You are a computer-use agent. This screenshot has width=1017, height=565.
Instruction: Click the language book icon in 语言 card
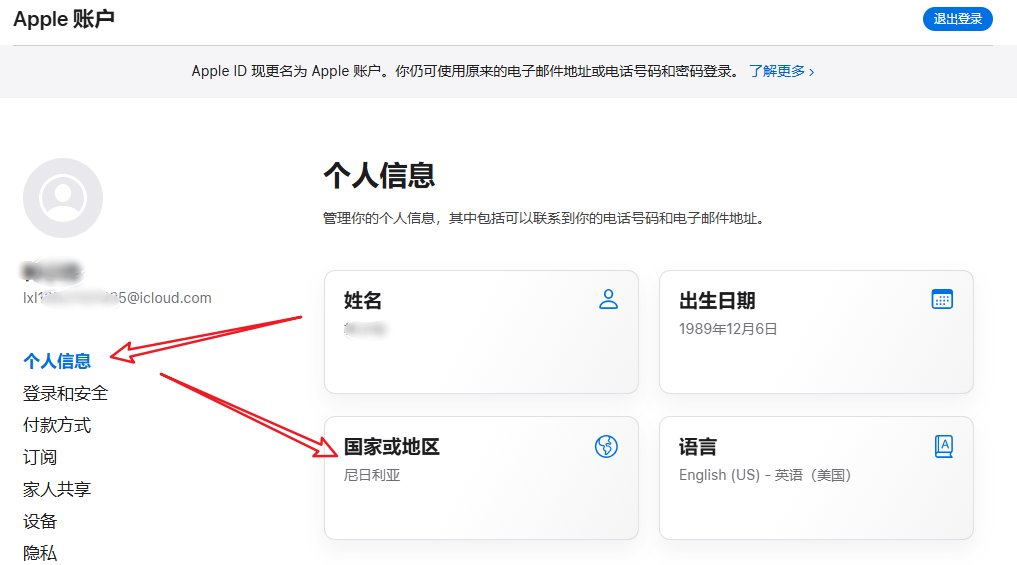click(943, 446)
